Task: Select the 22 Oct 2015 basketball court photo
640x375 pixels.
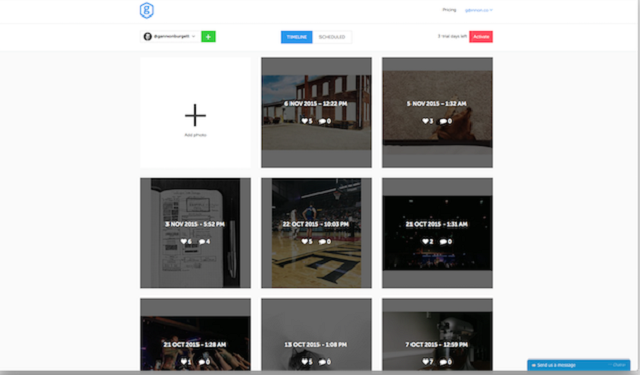Action: [x=316, y=233]
